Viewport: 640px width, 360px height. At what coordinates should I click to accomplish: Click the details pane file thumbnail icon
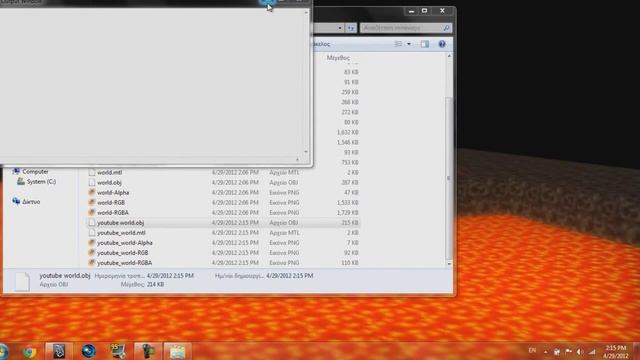[22, 281]
